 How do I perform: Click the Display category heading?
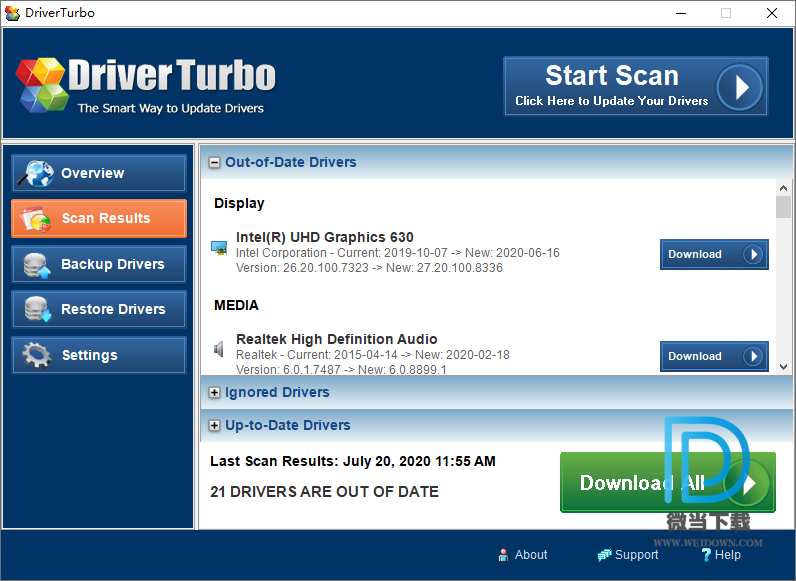239,204
